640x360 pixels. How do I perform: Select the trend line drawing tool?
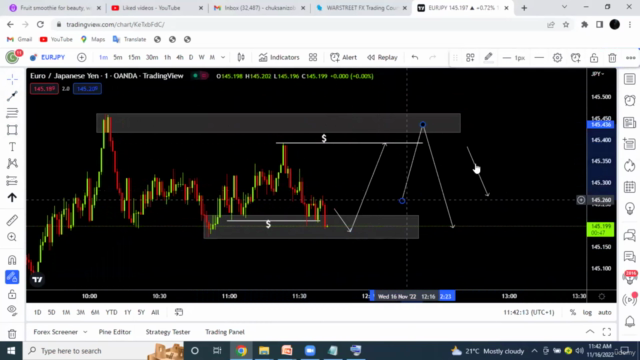[x=12, y=96]
